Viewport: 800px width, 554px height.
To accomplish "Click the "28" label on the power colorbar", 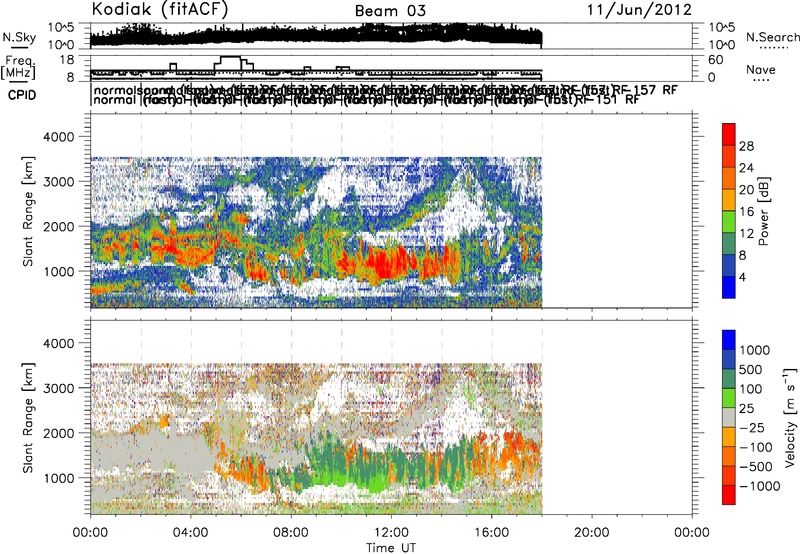I will click(746, 146).
